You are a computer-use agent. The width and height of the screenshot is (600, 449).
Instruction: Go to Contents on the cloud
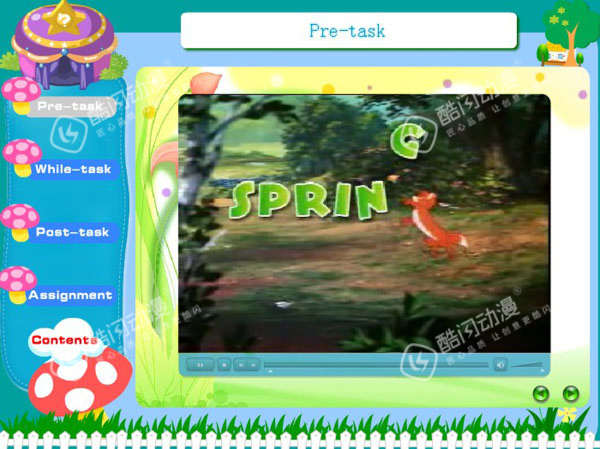click(64, 340)
